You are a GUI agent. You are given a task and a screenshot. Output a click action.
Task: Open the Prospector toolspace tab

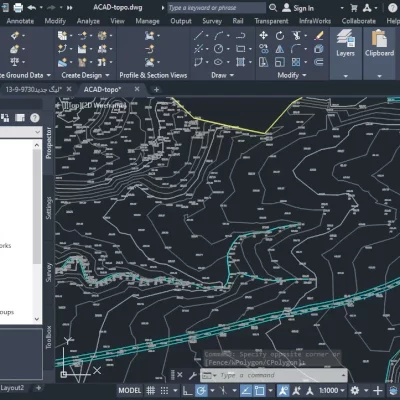coord(49,143)
